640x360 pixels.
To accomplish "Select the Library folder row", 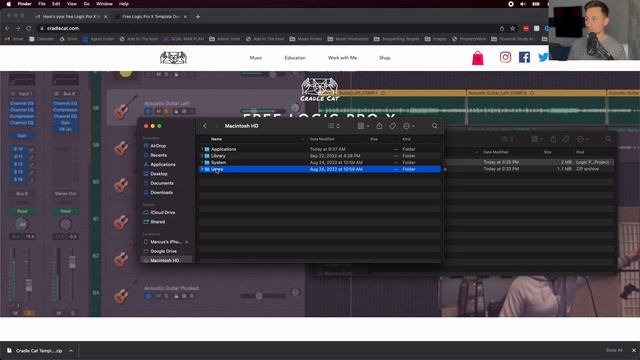I will [x=320, y=156].
